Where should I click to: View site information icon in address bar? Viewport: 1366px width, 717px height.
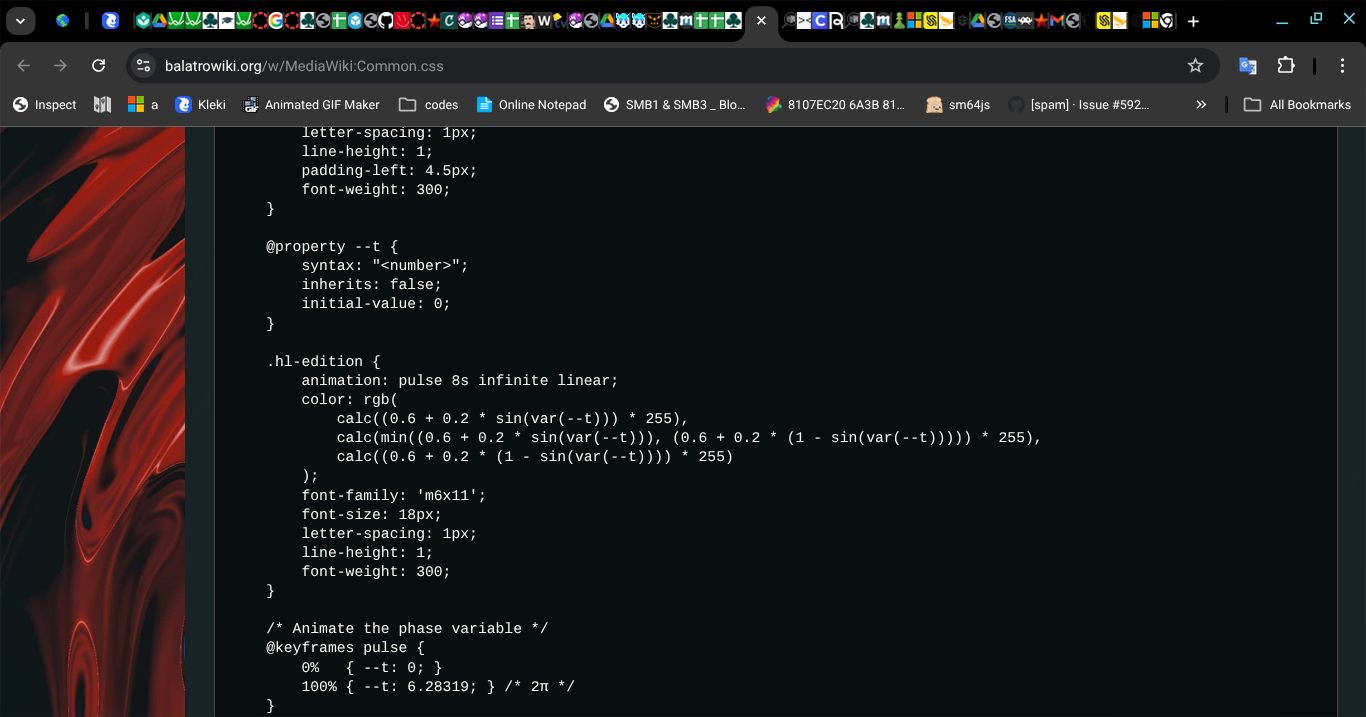(x=144, y=66)
